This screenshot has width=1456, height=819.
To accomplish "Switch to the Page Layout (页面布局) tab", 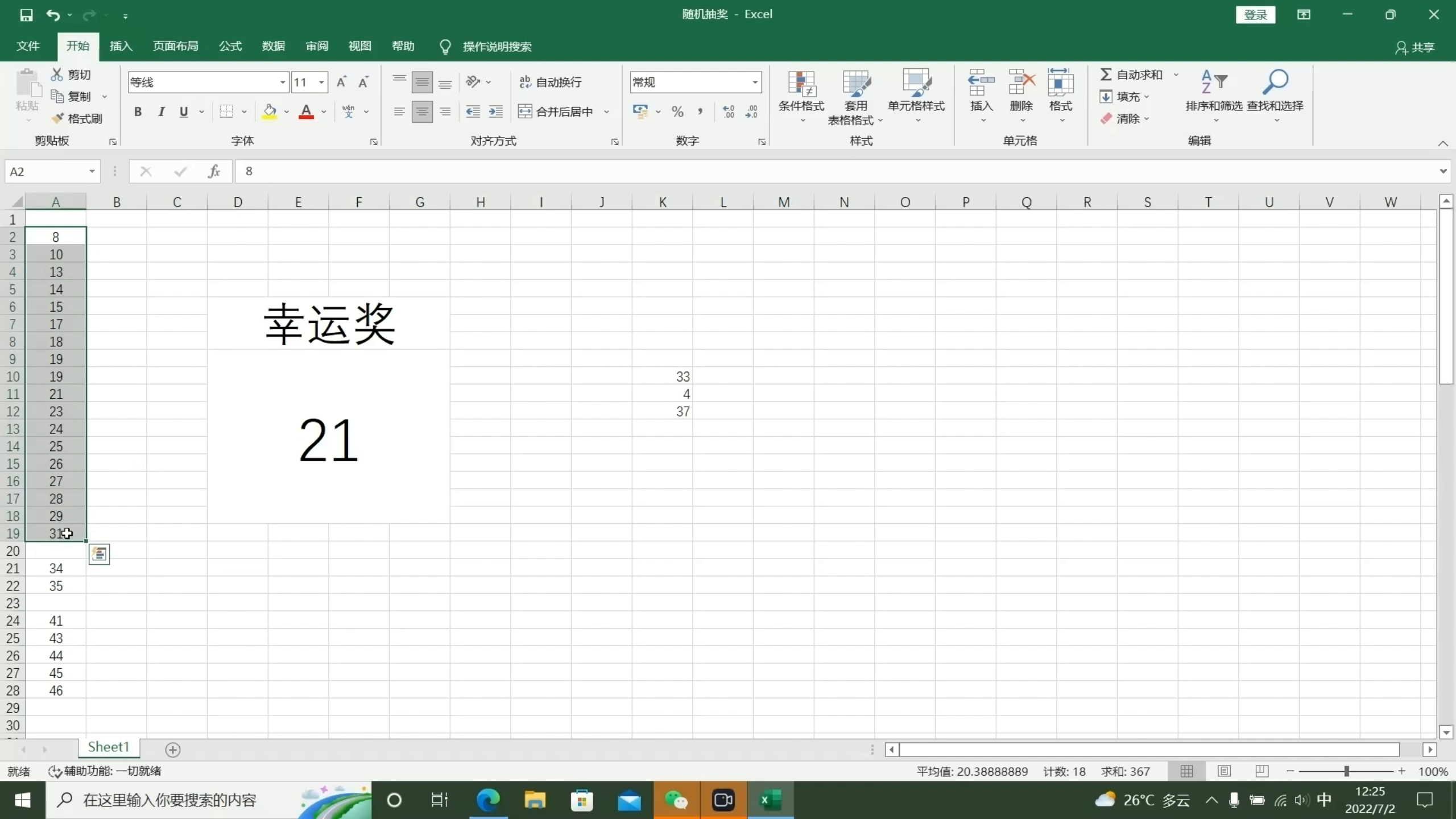I will click(x=175, y=46).
